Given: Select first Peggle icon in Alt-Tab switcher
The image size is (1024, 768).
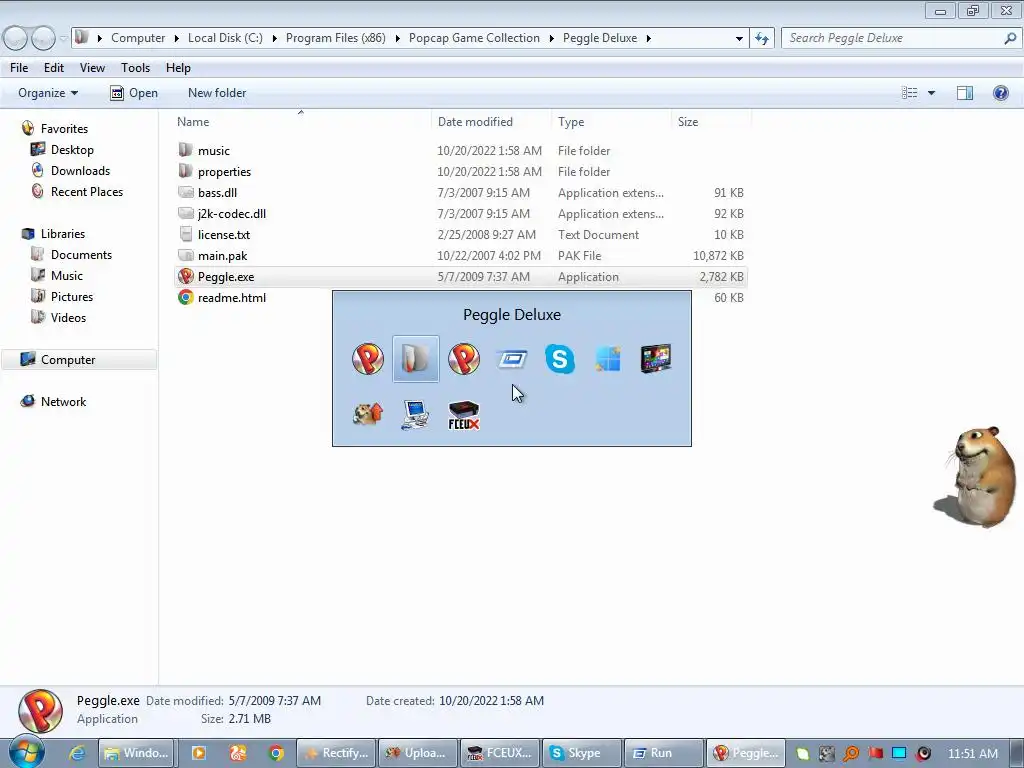Looking at the screenshot, I should click(x=368, y=359).
